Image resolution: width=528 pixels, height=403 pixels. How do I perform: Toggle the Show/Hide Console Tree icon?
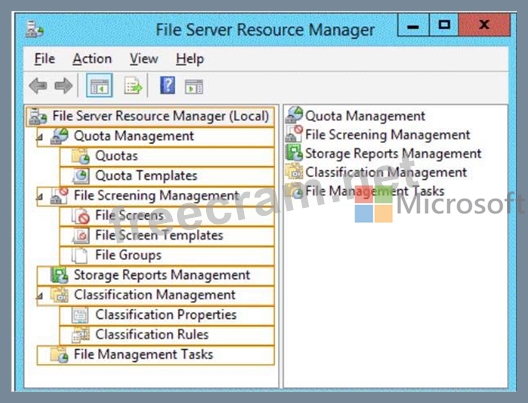tap(99, 86)
